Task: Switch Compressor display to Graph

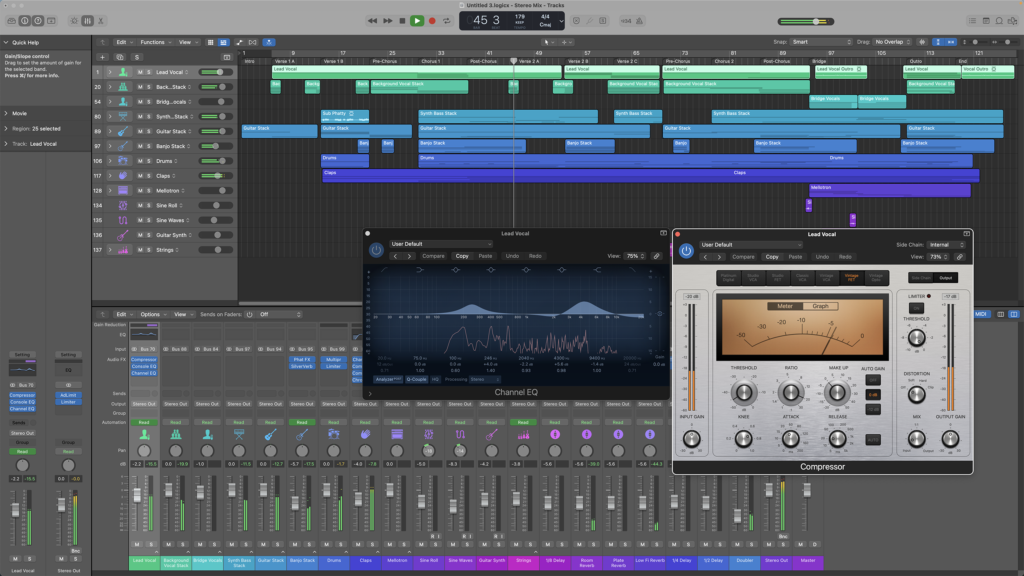Action: click(x=820, y=306)
